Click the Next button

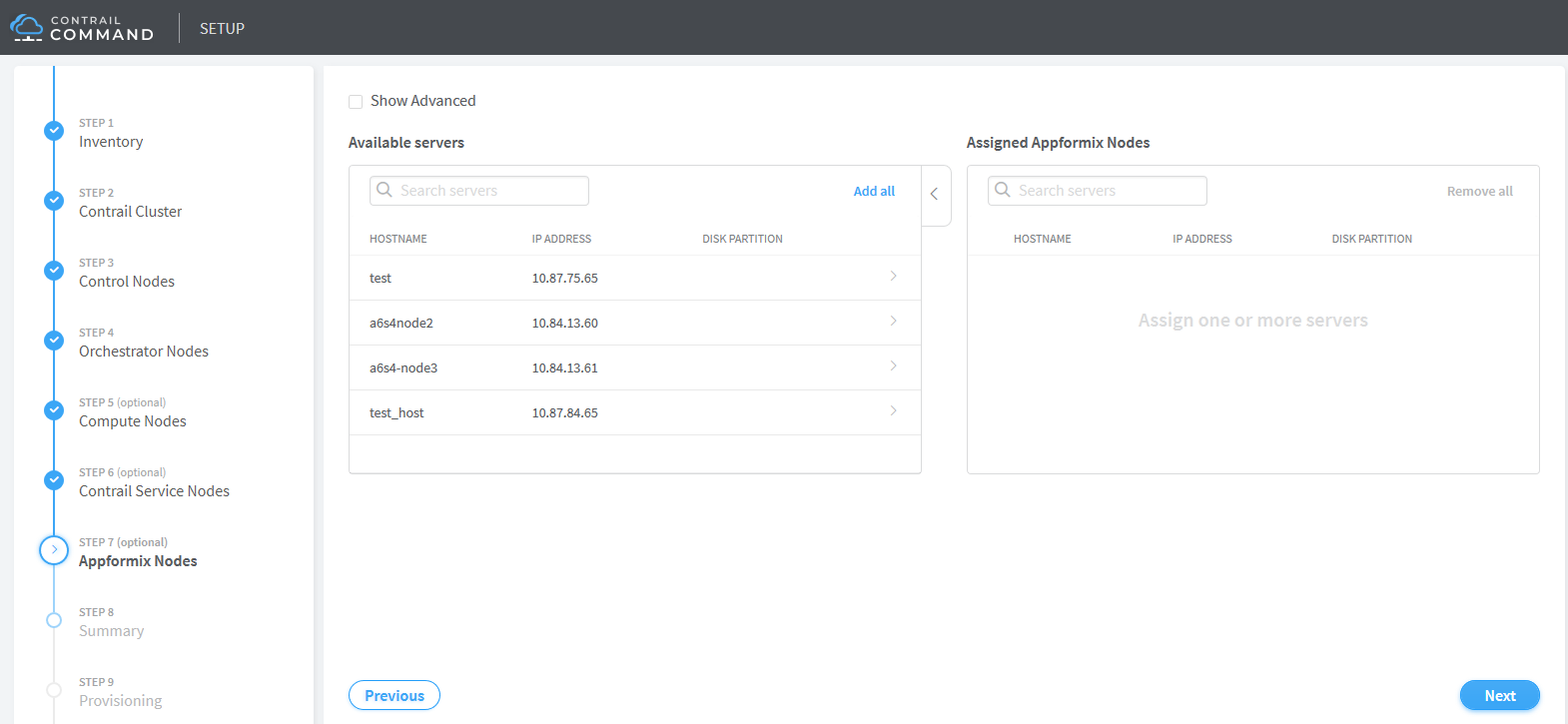1500,695
